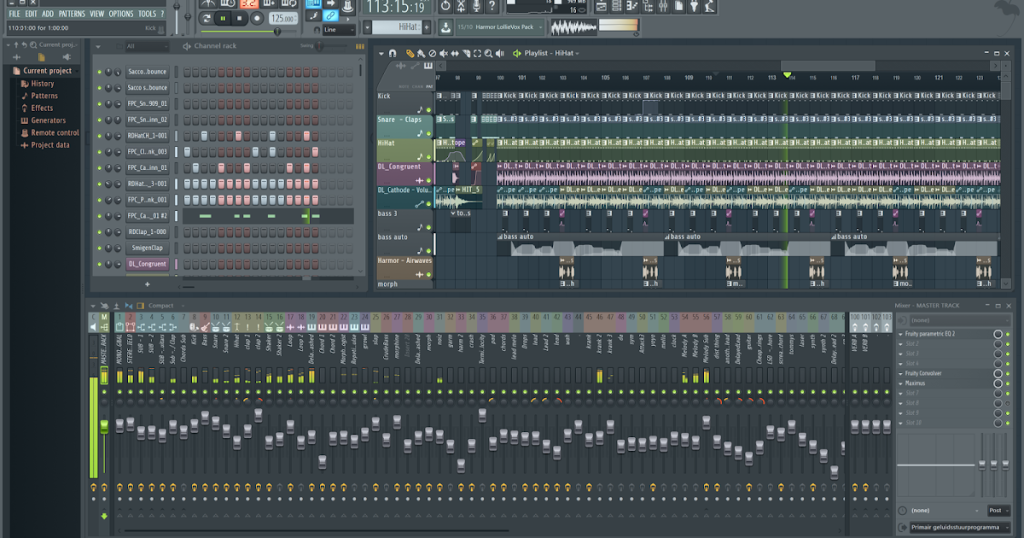Select Current project in browser

coord(47,71)
